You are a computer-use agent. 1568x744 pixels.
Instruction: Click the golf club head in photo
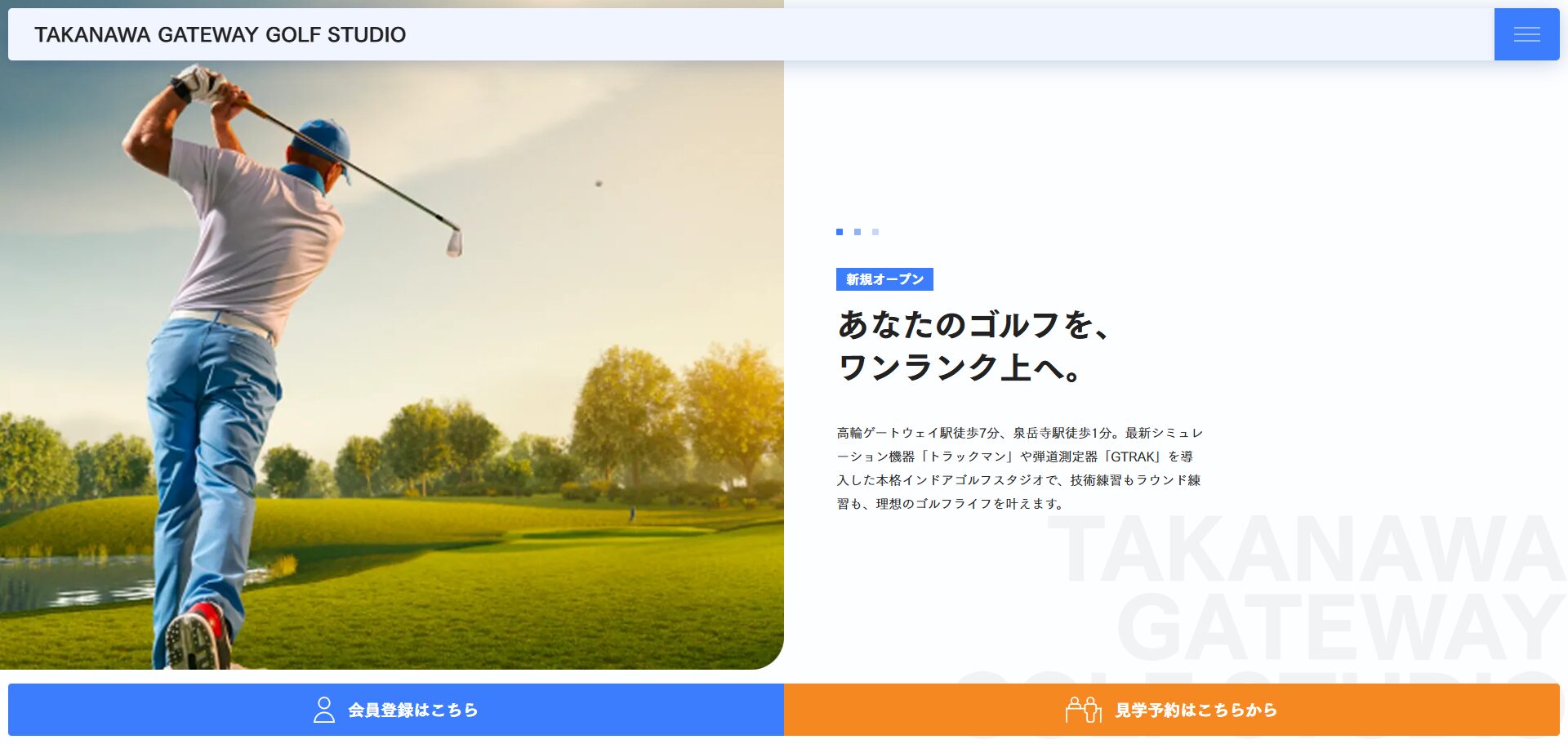coord(454,243)
